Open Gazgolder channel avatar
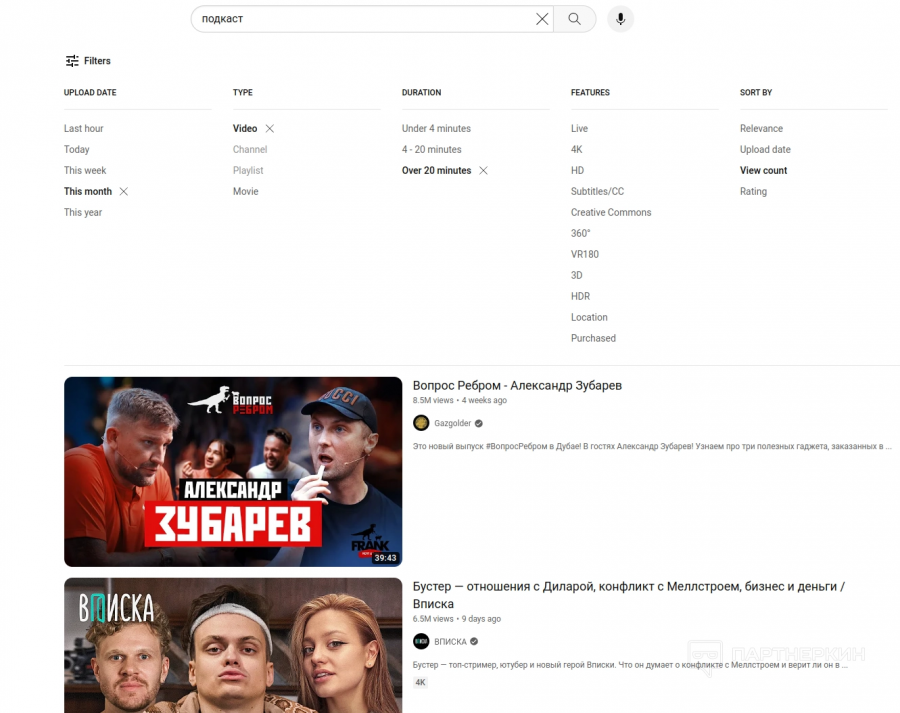900x713 pixels. (x=421, y=423)
